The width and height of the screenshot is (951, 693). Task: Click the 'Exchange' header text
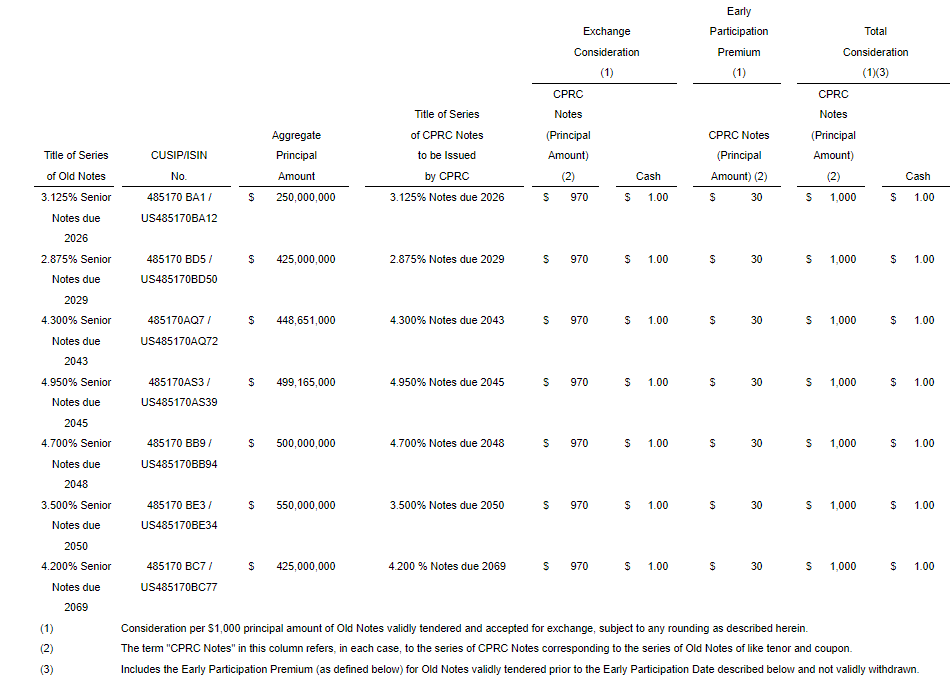pos(607,31)
